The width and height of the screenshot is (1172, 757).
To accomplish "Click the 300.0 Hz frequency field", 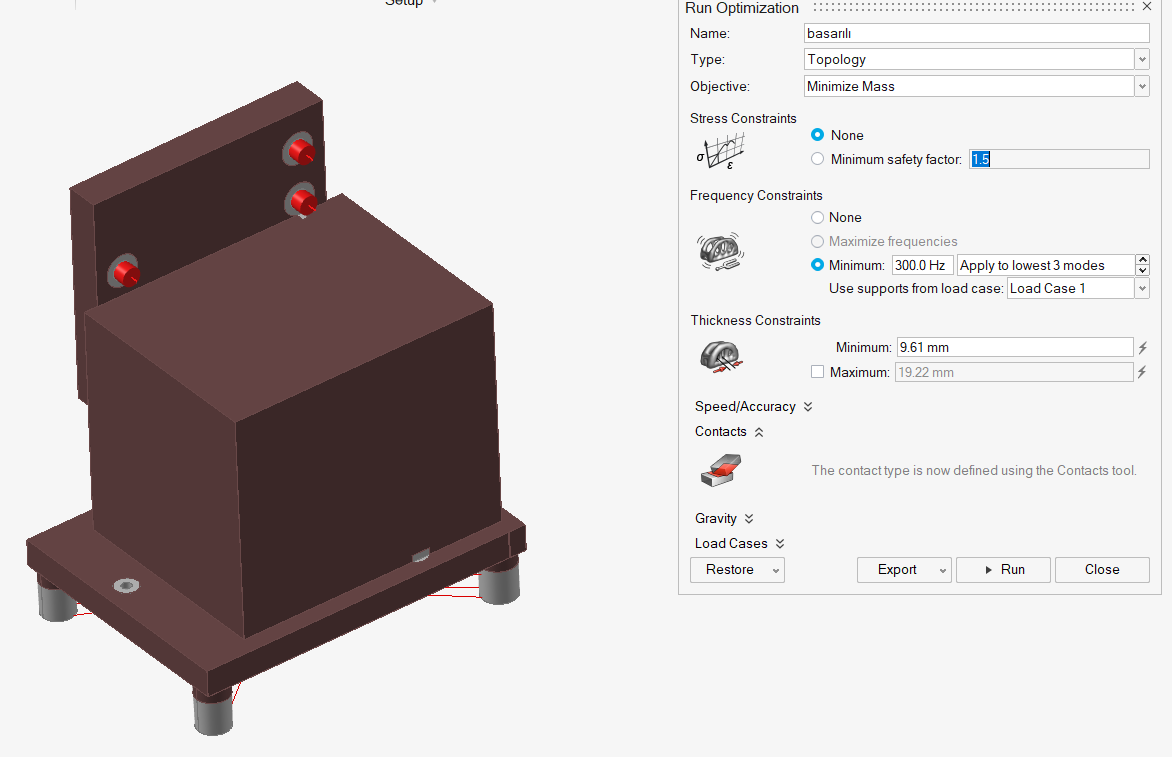I will click(x=923, y=265).
